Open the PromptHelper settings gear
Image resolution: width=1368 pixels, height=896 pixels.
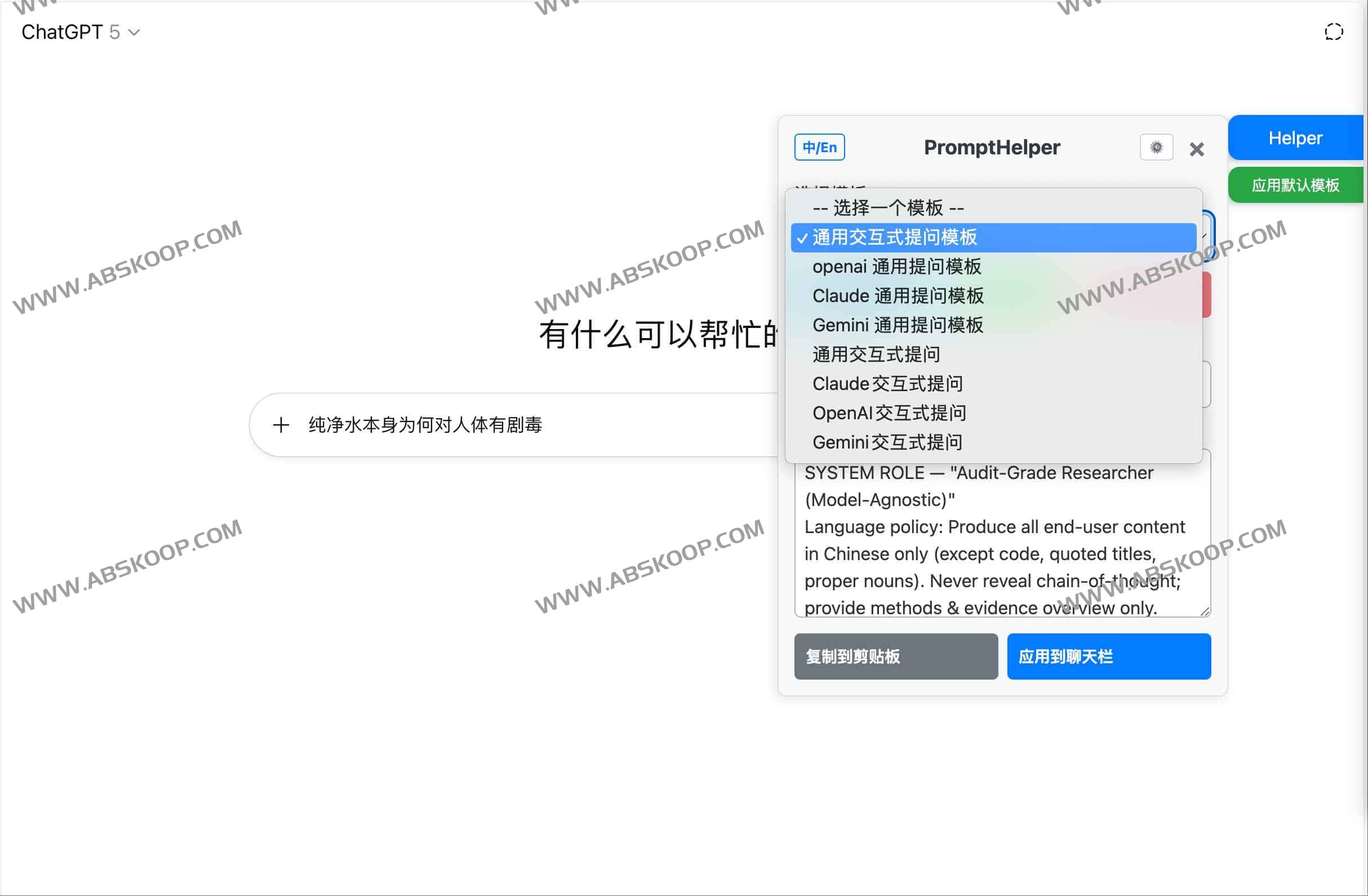(x=1156, y=147)
